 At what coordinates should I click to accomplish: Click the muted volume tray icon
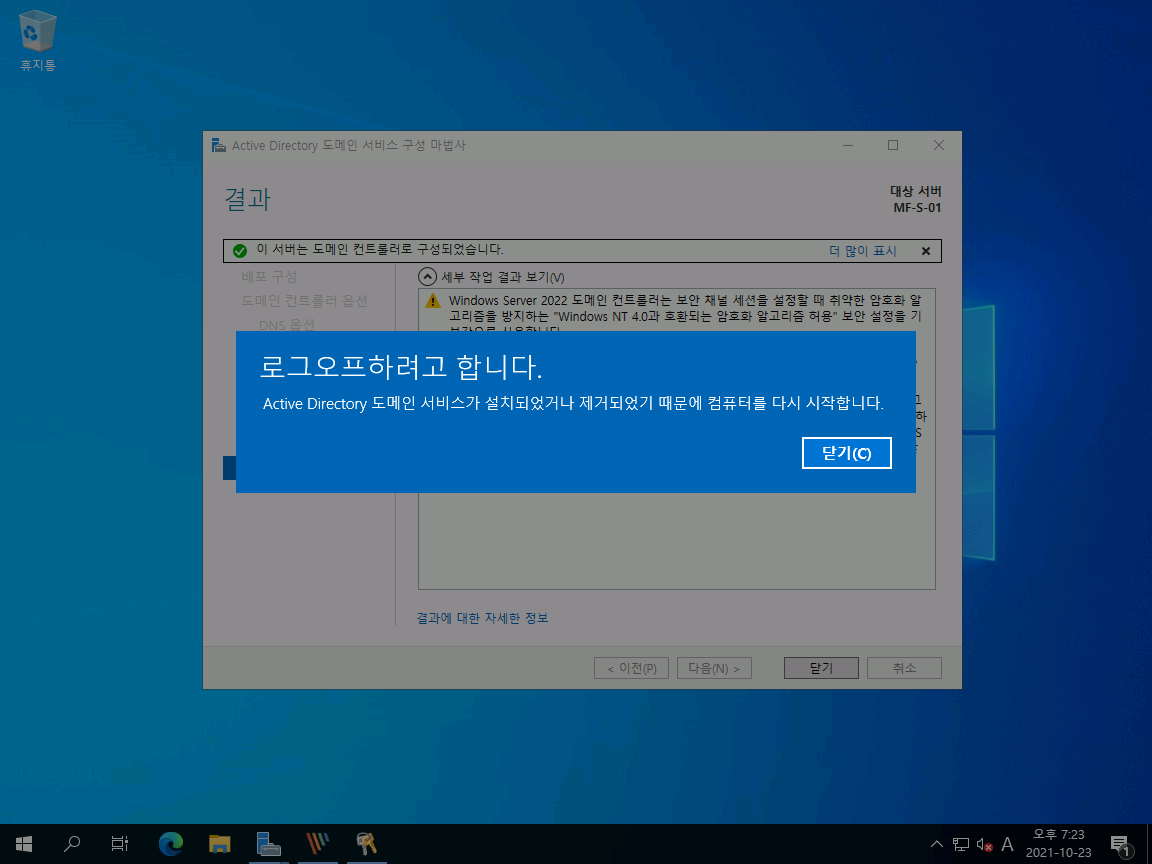tap(984, 845)
